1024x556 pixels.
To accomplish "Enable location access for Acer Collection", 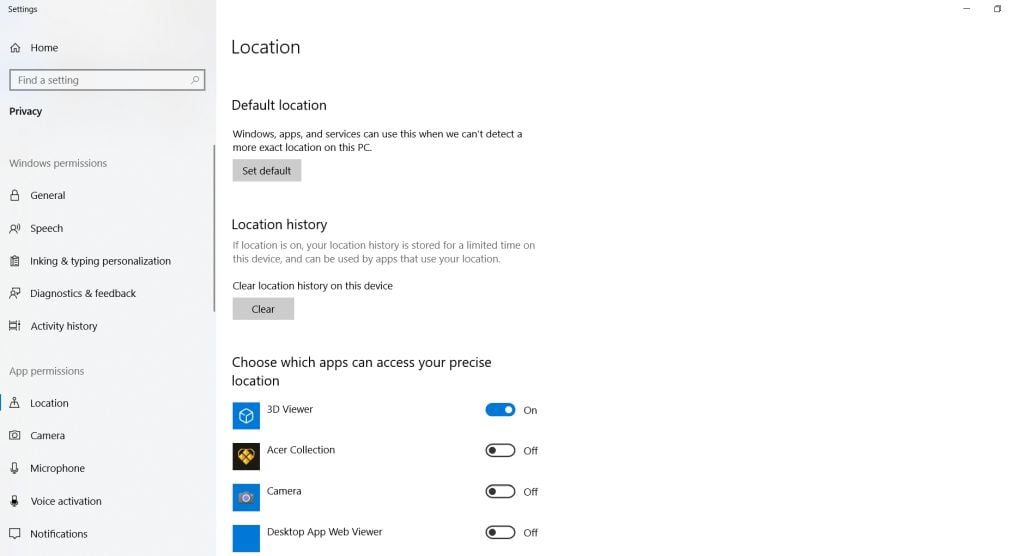I will pyautogui.click(x=500, y=451).
